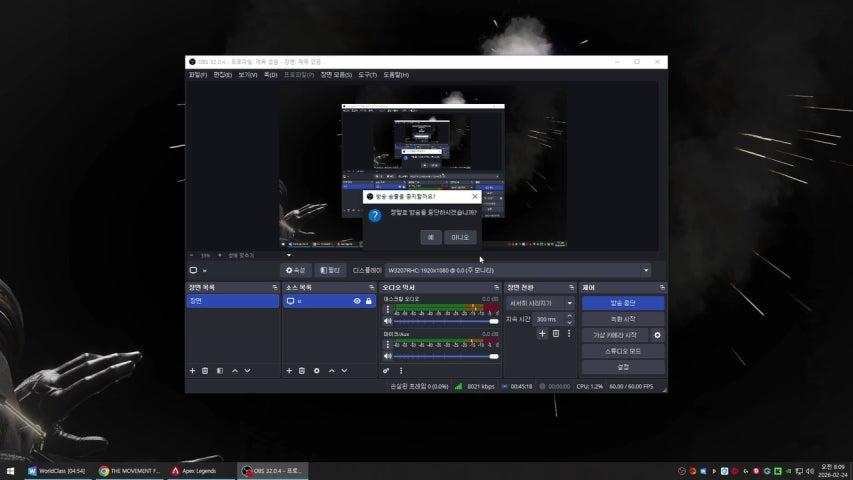Screen dimensions: 853x480
Task: Switch to Apex Legends in the taskbar
Action: coord(198,470)
